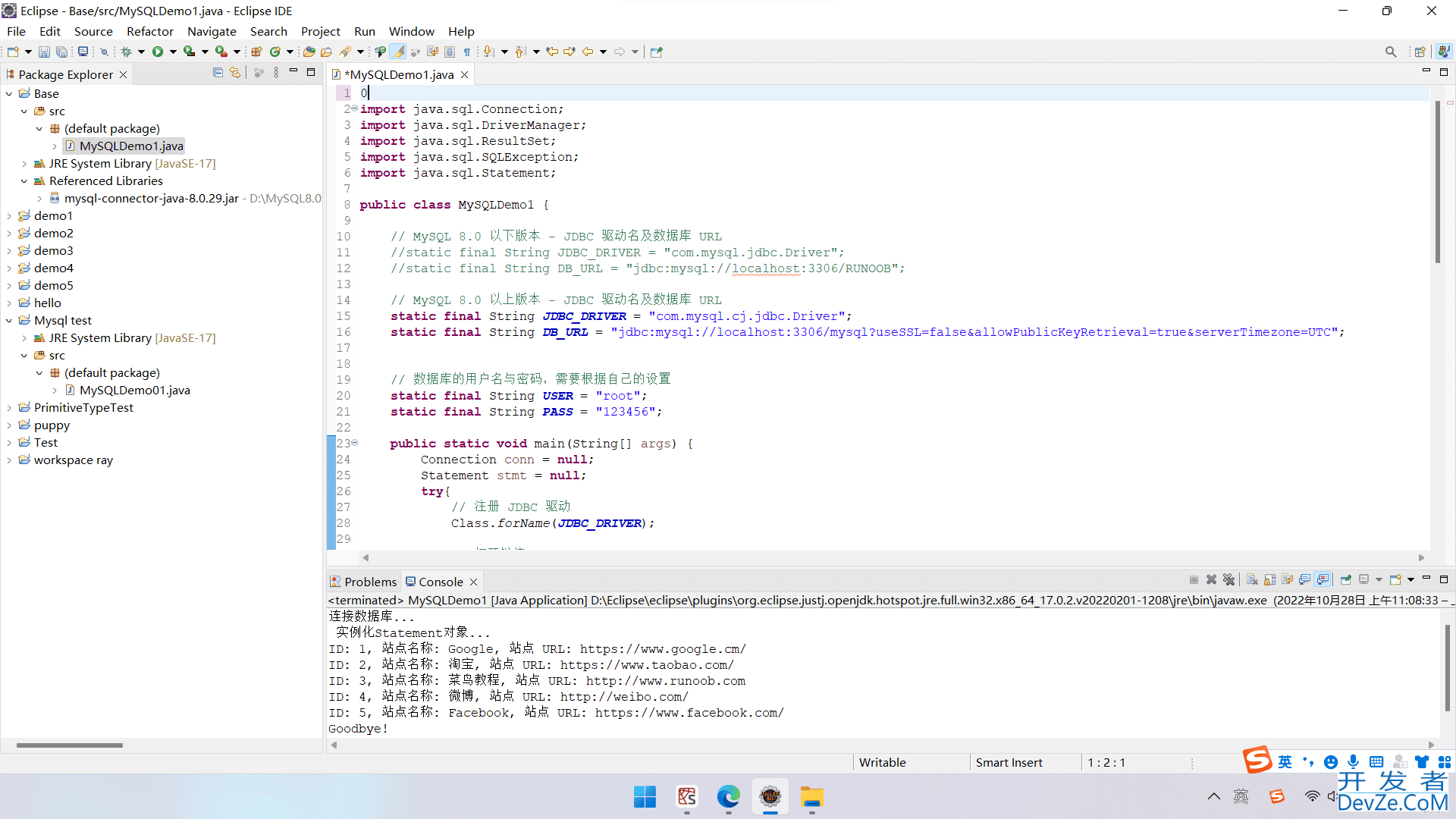Screen dimensions: 1456x819
Task: Click the Access Commands search magnifier icon
Action: click(x=1391, y=52)
